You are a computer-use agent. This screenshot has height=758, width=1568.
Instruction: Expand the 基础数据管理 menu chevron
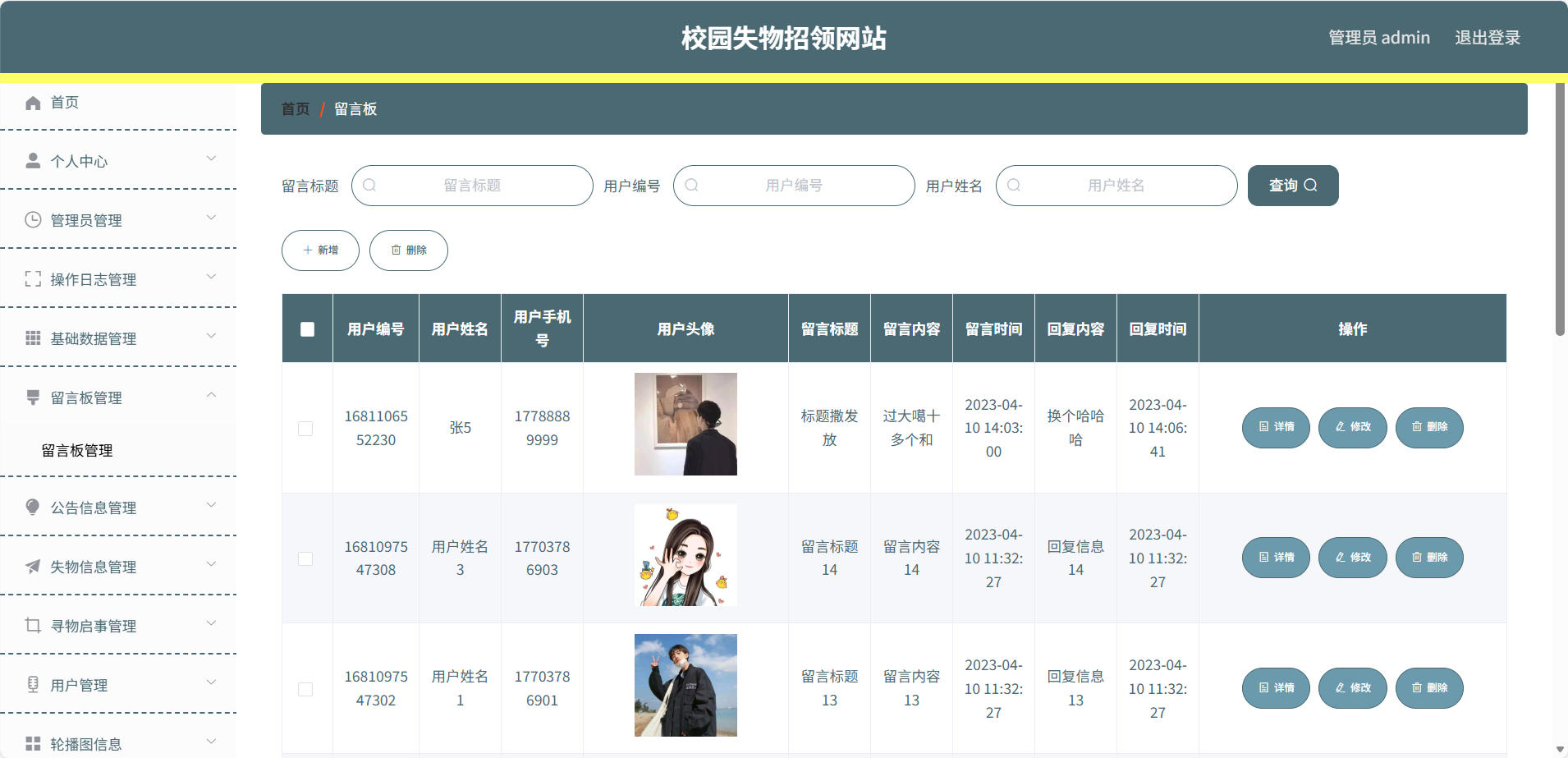pos(211,336)
